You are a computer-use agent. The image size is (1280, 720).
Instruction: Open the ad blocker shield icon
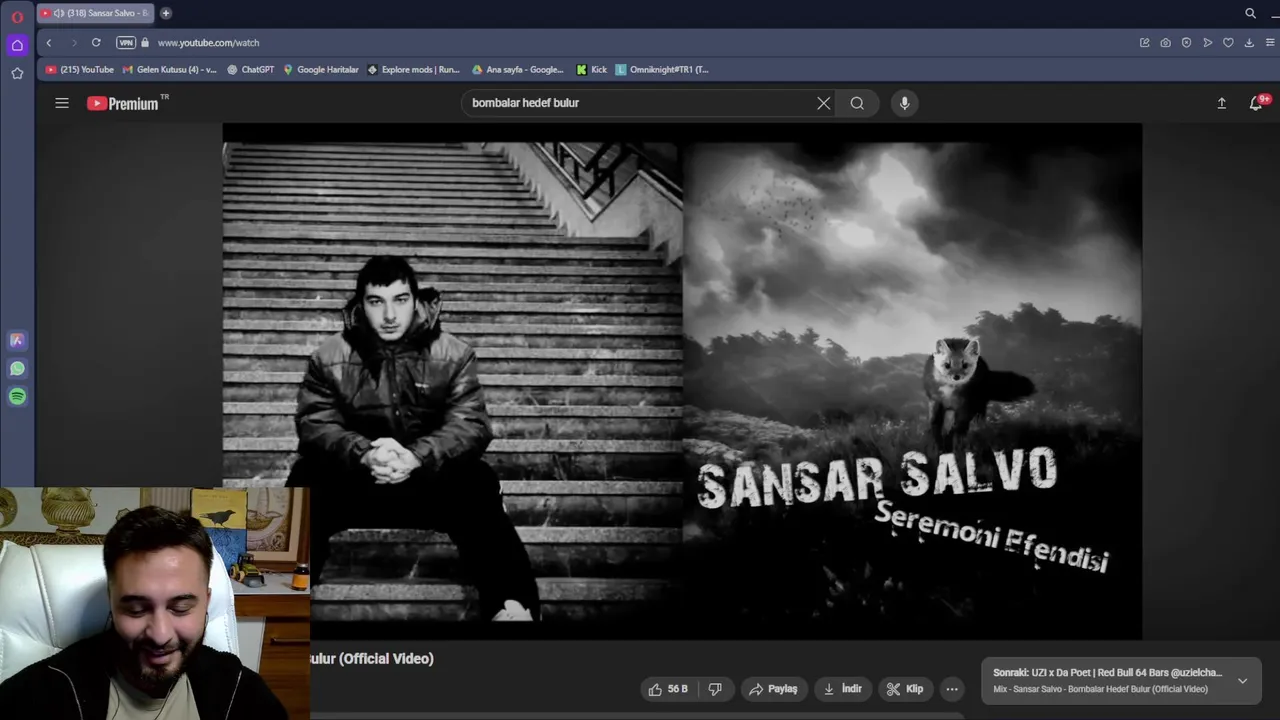pyautogui.click(x=1187, y=43)
